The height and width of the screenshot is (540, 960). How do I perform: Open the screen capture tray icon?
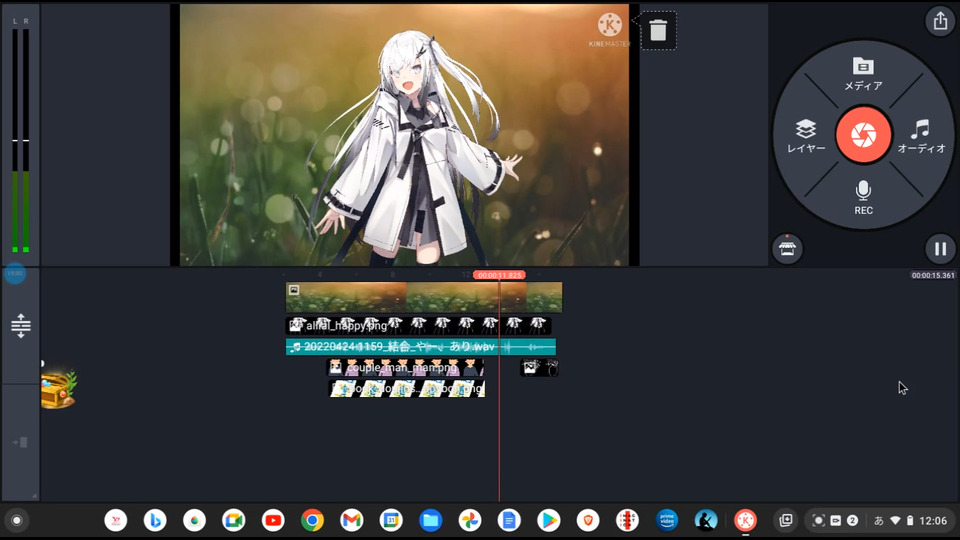coord(818,520)
